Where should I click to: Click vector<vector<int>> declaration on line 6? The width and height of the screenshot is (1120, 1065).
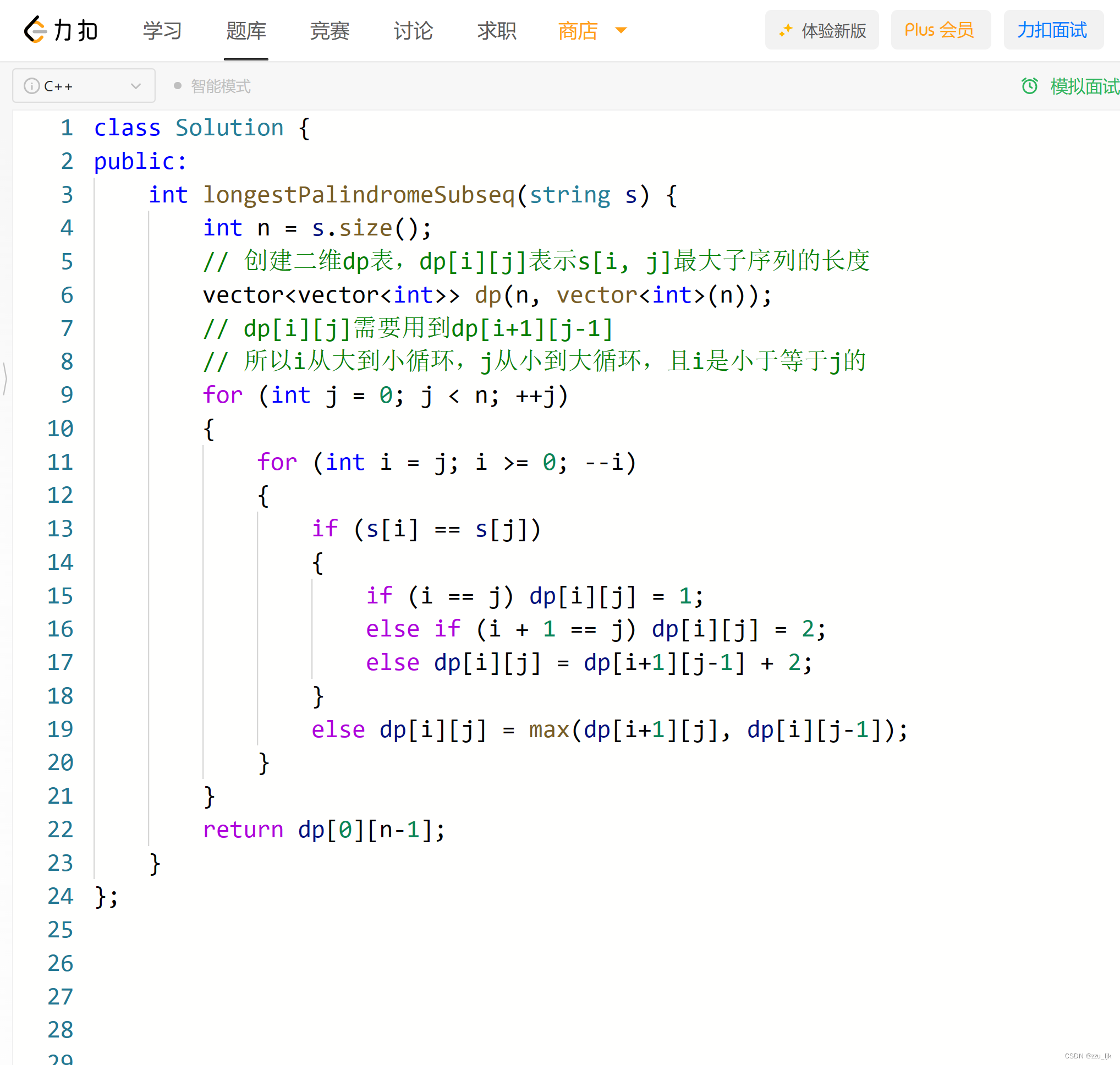pyautogui.click(x=487, y=295)
